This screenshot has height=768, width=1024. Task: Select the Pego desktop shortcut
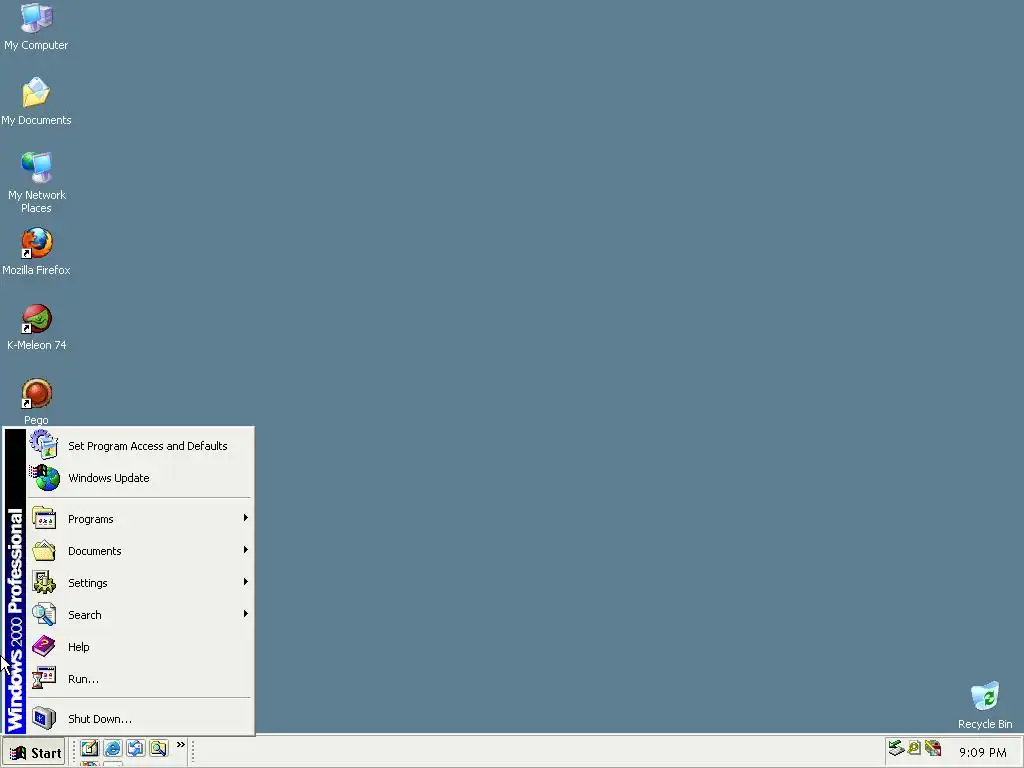pyautogui.click(x=36, y=401)
